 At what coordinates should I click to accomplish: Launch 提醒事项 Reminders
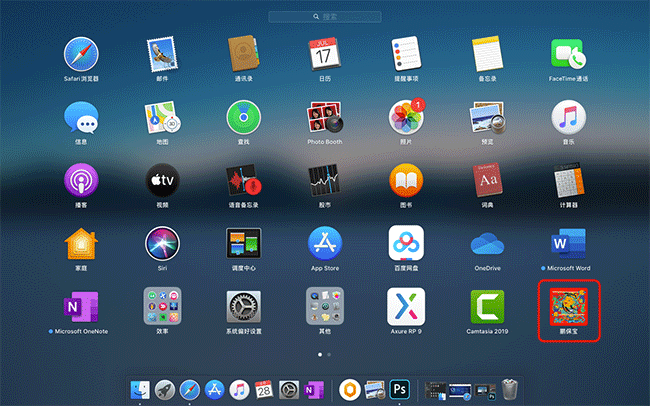[x=406, y=54]
